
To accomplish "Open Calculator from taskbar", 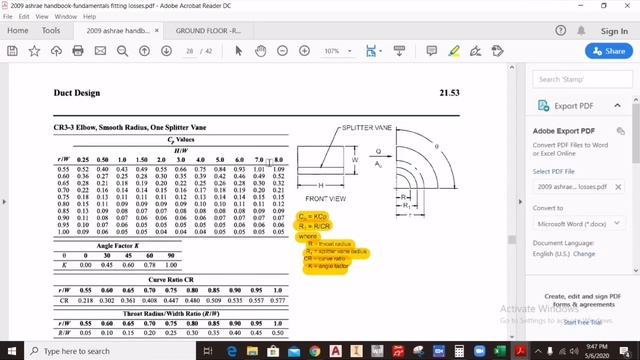I will [459, 351].
